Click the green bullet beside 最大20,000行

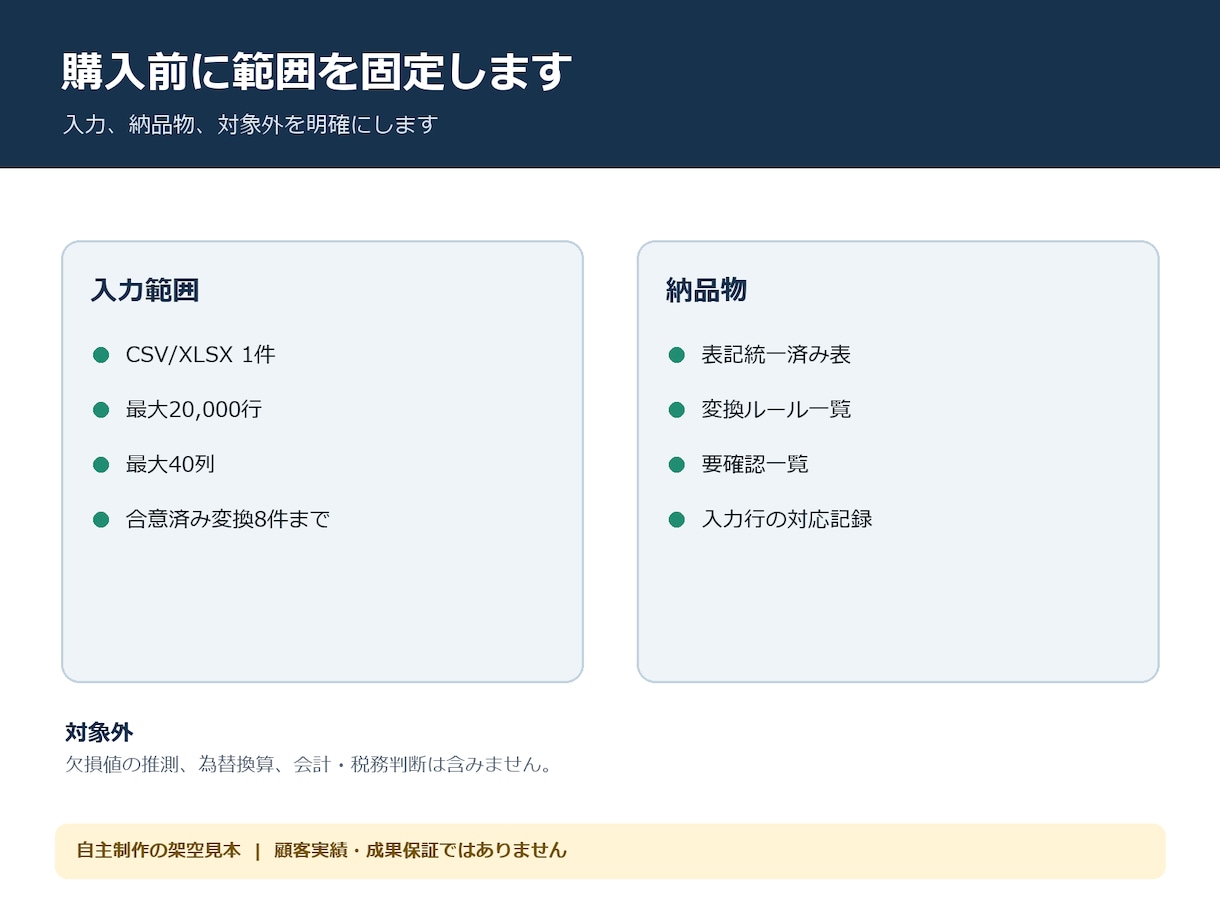click(x=101, y=409)
